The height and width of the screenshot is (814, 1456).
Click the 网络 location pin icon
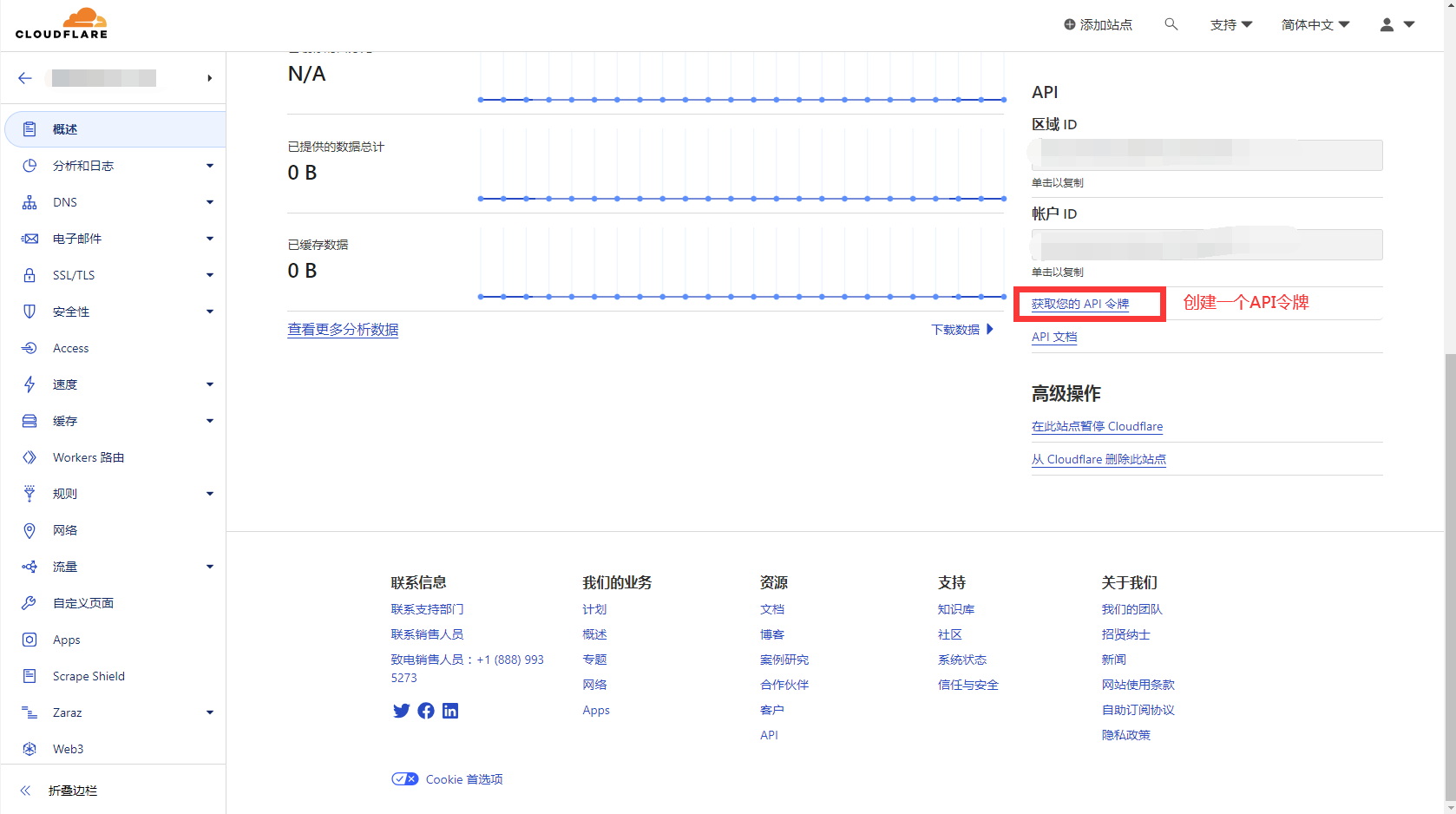tap(30, 530)
